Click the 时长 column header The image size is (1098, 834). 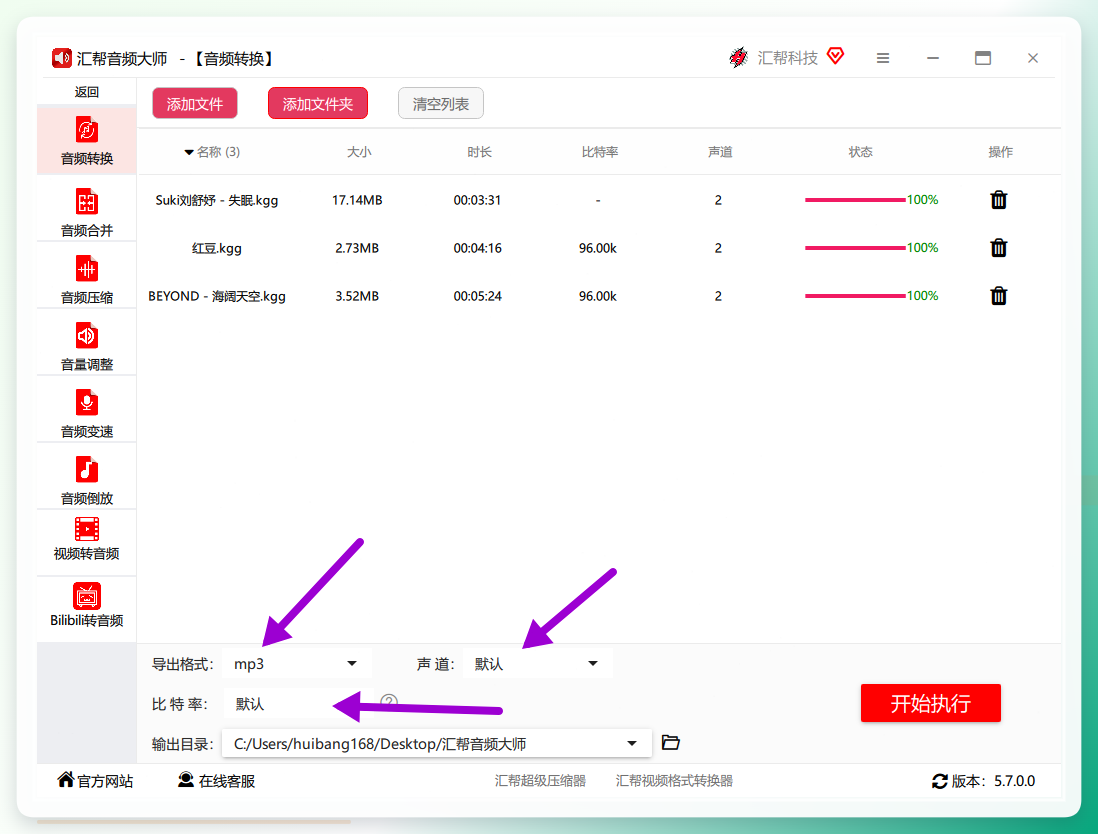480,152
